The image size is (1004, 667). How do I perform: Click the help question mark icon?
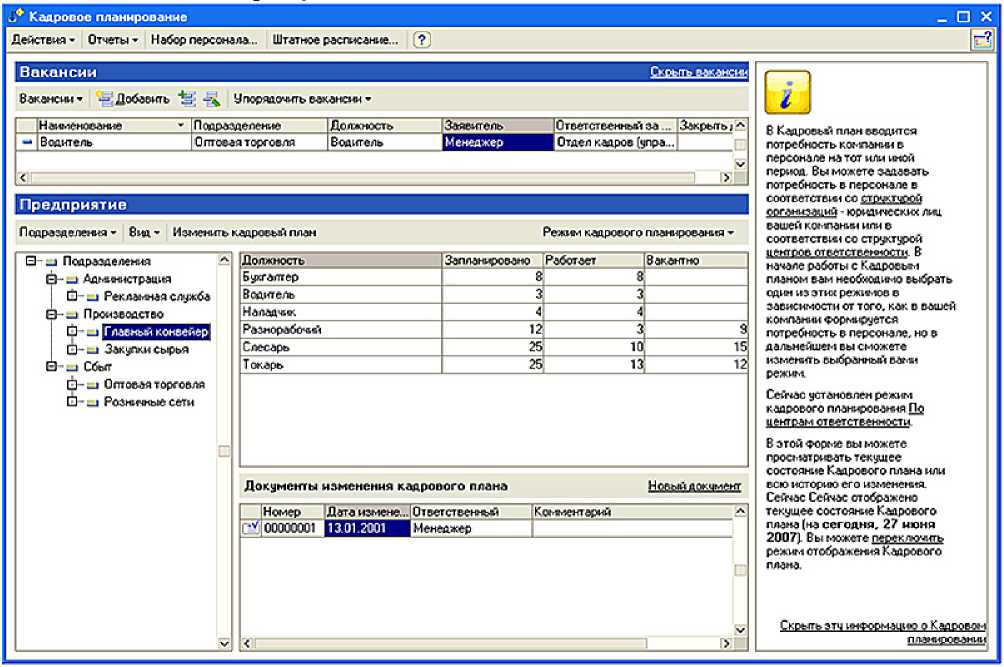421,40
